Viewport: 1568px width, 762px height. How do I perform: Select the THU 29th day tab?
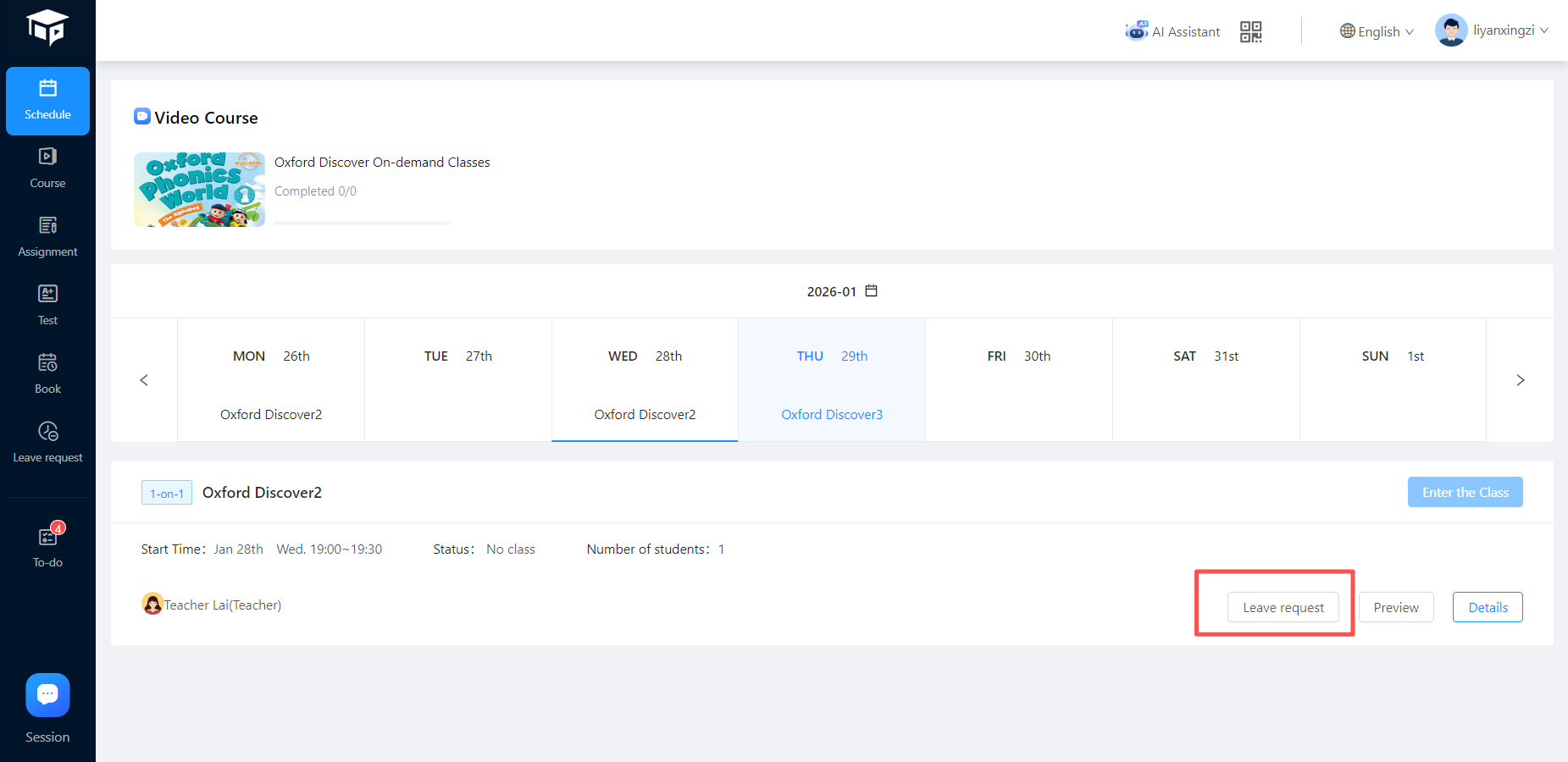[x=831, y=380]
